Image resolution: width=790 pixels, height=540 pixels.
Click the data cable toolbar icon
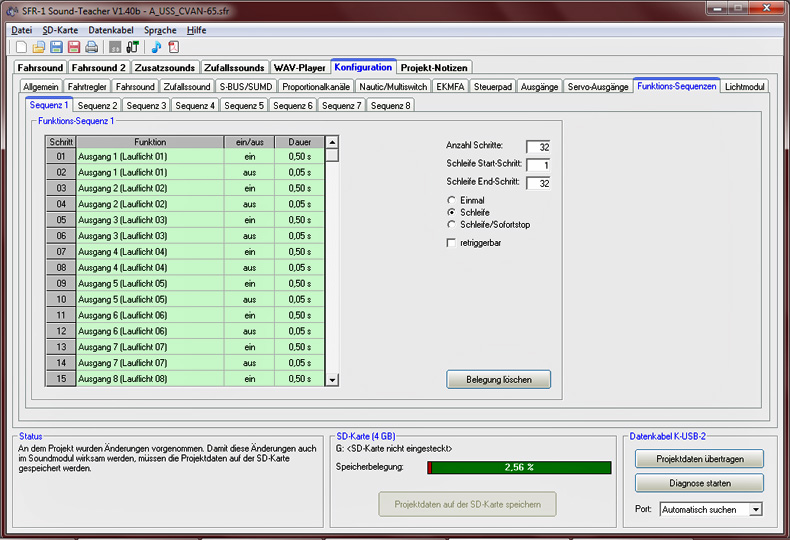click(x=132, y=47)
